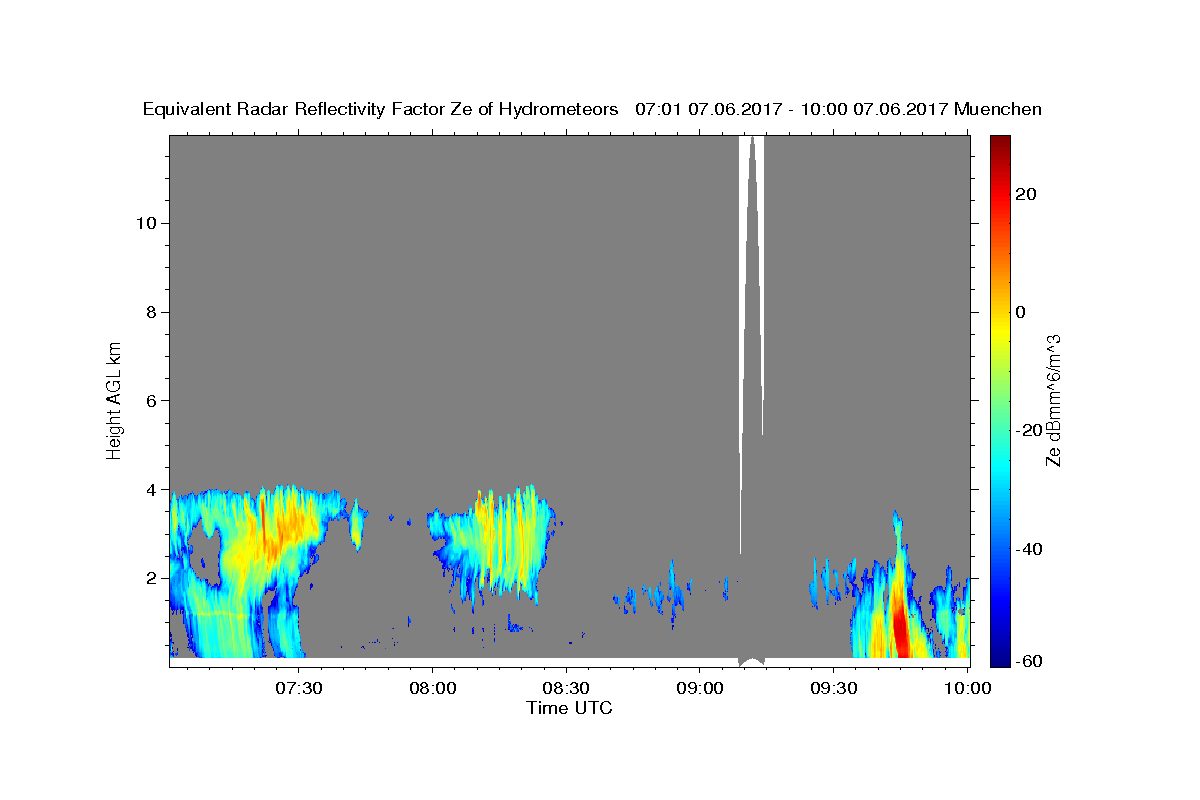The width and height of the screenshot is (1200, 800).
Task: Click the red high-reflectivity core near 09:45
Action: pos(901,626)
